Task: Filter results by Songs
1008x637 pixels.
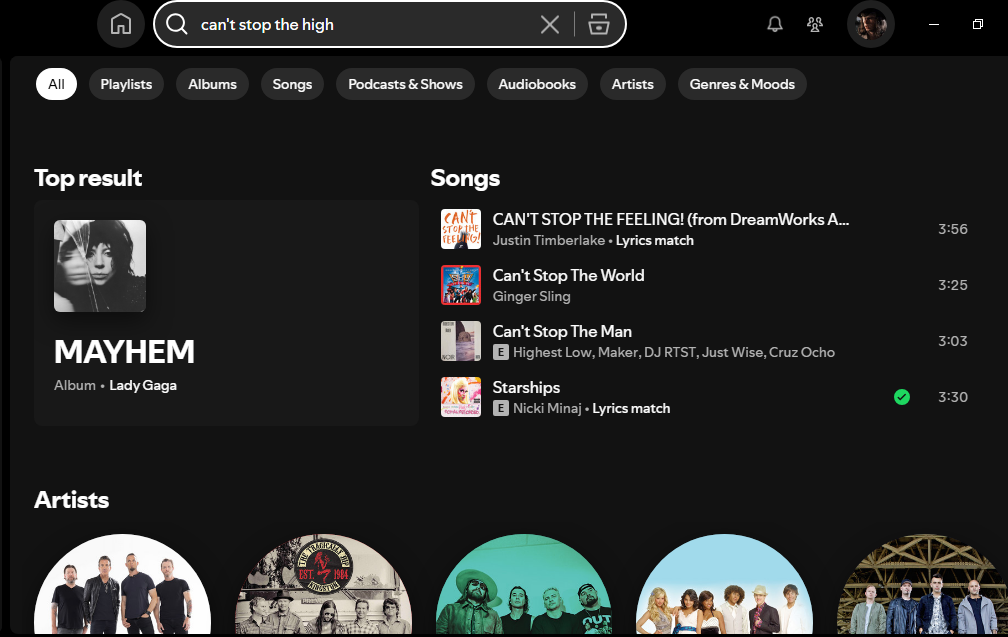Action: pos(292,84)
